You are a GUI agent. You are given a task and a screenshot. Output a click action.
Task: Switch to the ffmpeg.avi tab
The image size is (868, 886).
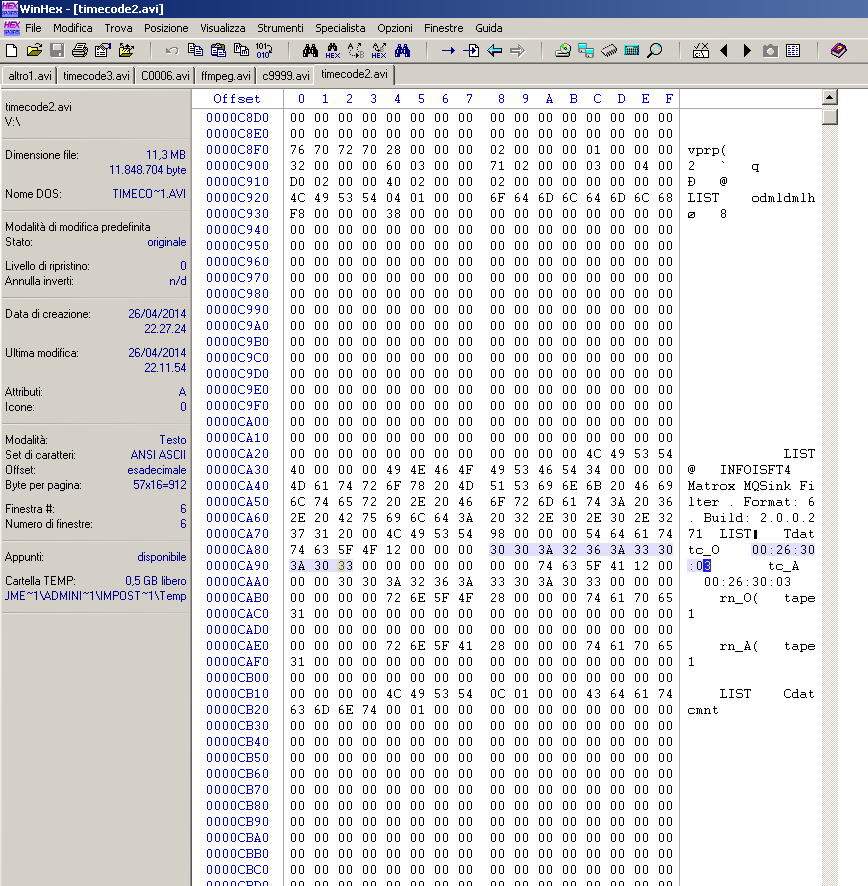pyautogui.click(x=225, y=75)
